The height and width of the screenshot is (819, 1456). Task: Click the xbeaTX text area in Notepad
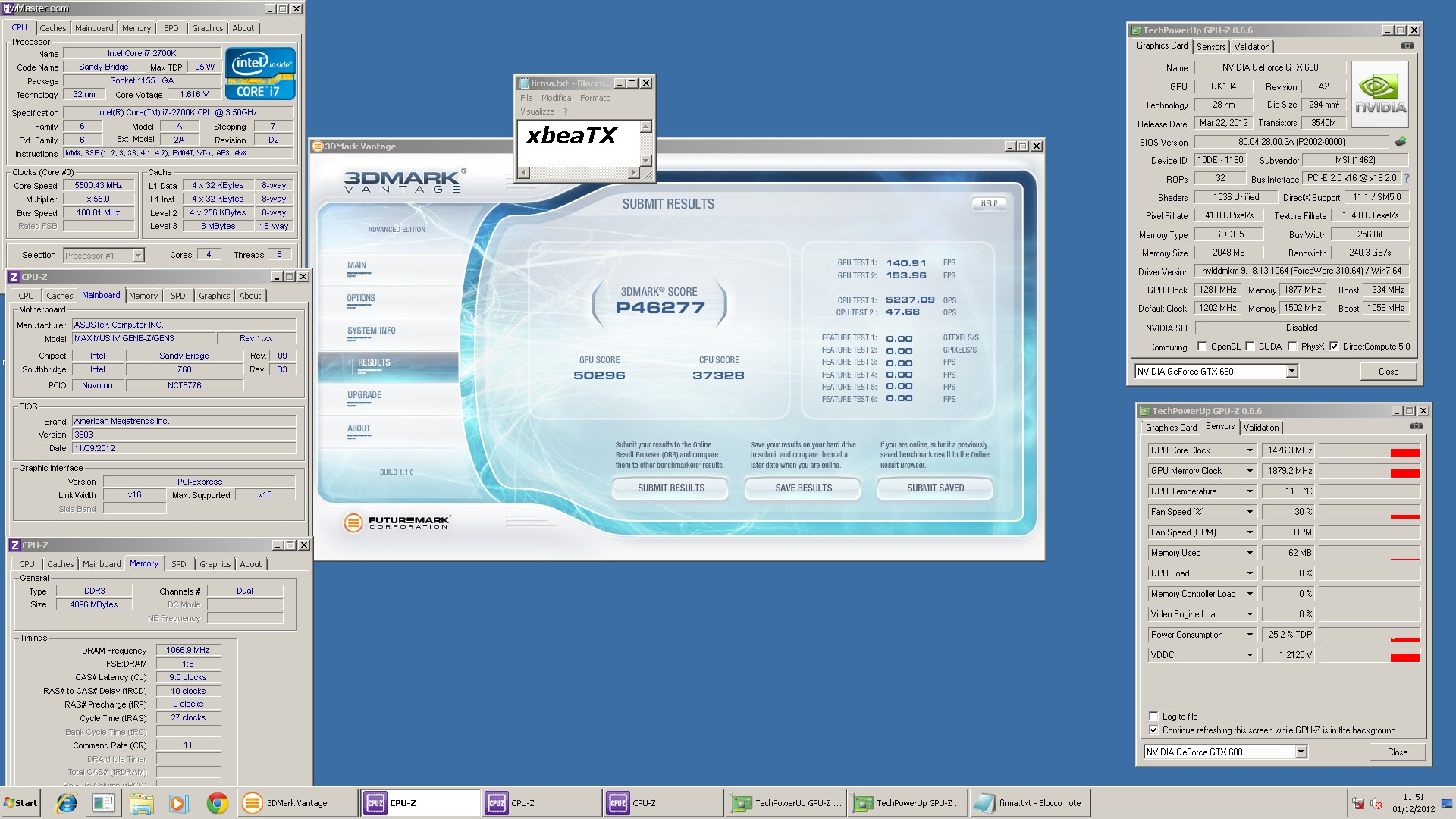click(579, 143)
